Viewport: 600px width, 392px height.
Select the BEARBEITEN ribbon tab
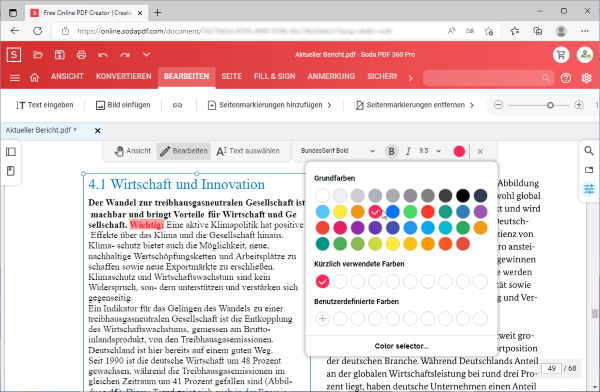click(186, 77)
